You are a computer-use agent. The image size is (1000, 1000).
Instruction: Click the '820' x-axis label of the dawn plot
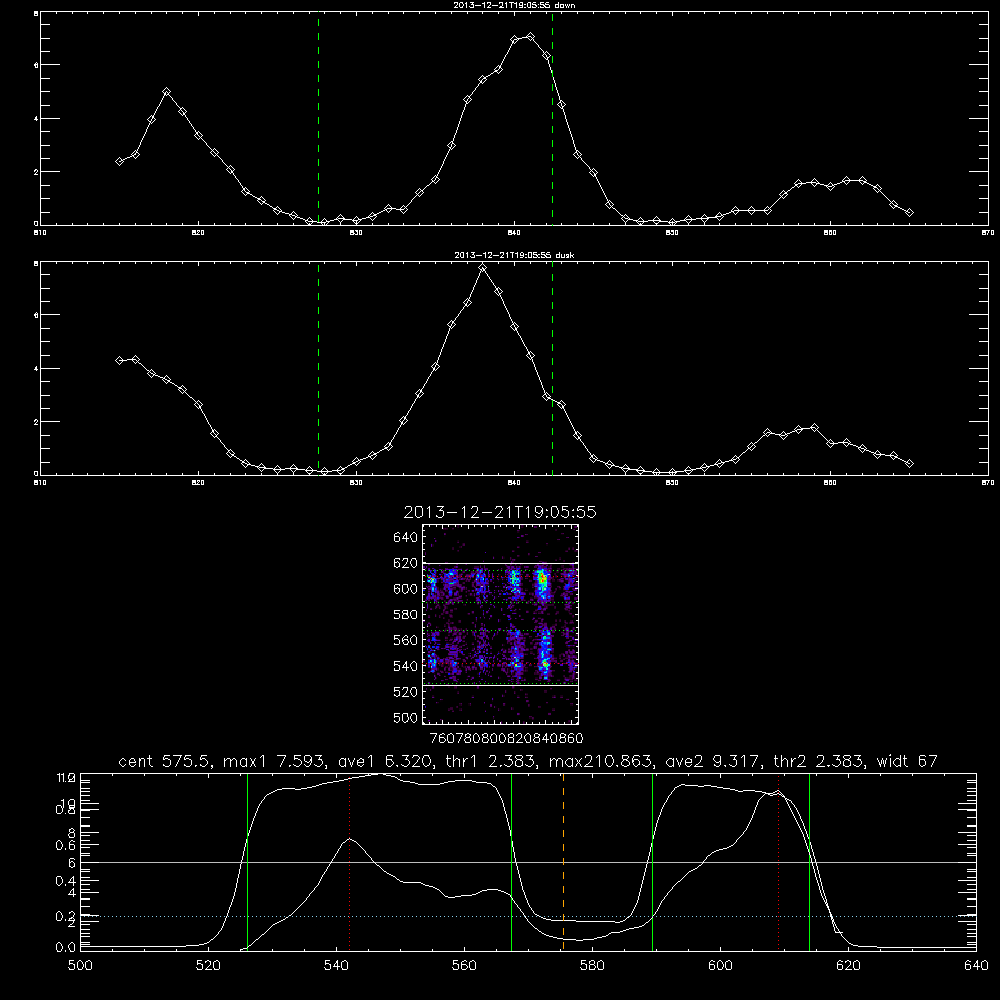[x=198, y=233]
